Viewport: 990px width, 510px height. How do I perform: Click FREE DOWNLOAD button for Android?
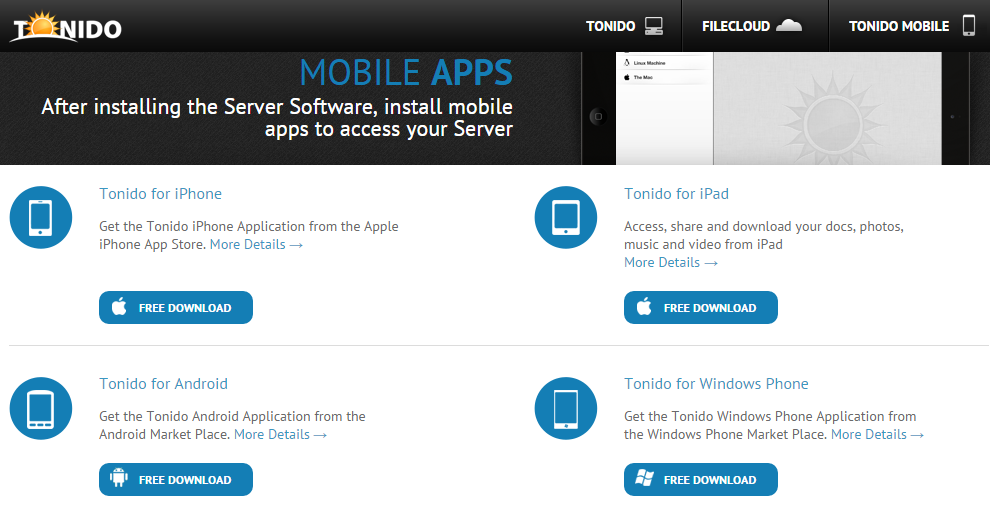tap(176, 480)
